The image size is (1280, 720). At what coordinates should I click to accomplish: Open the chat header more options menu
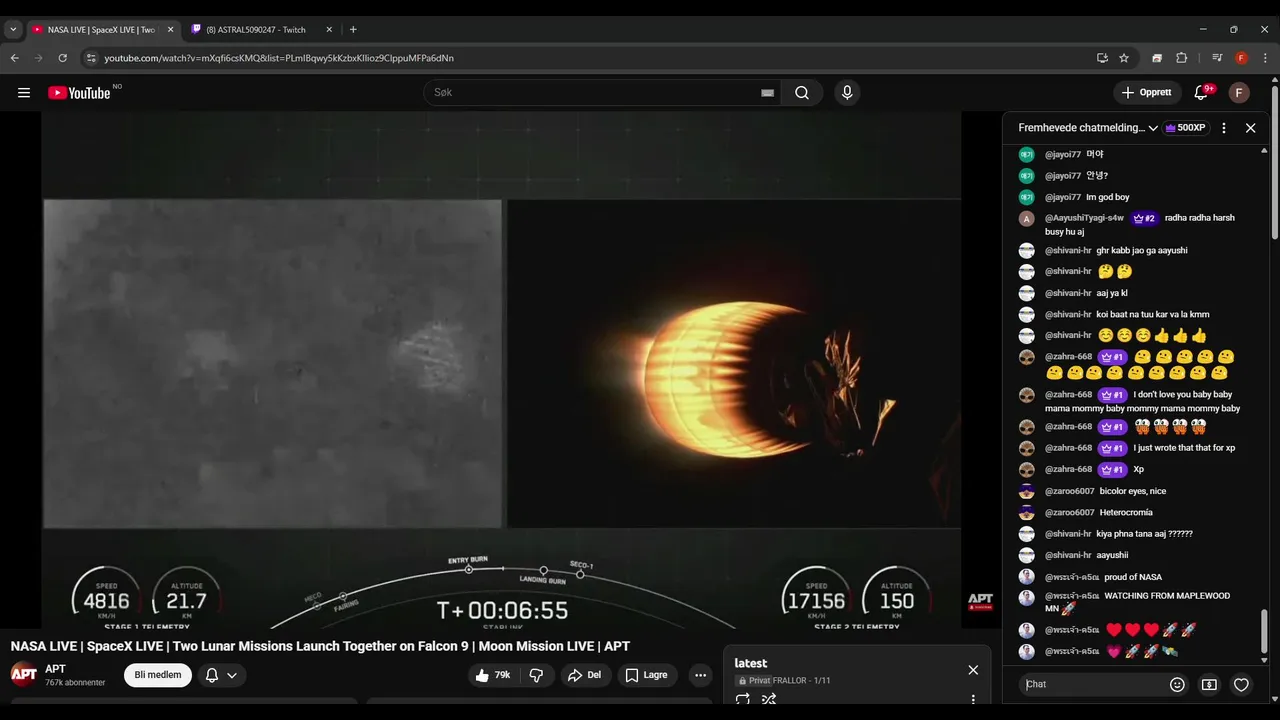click(1224, 128)
